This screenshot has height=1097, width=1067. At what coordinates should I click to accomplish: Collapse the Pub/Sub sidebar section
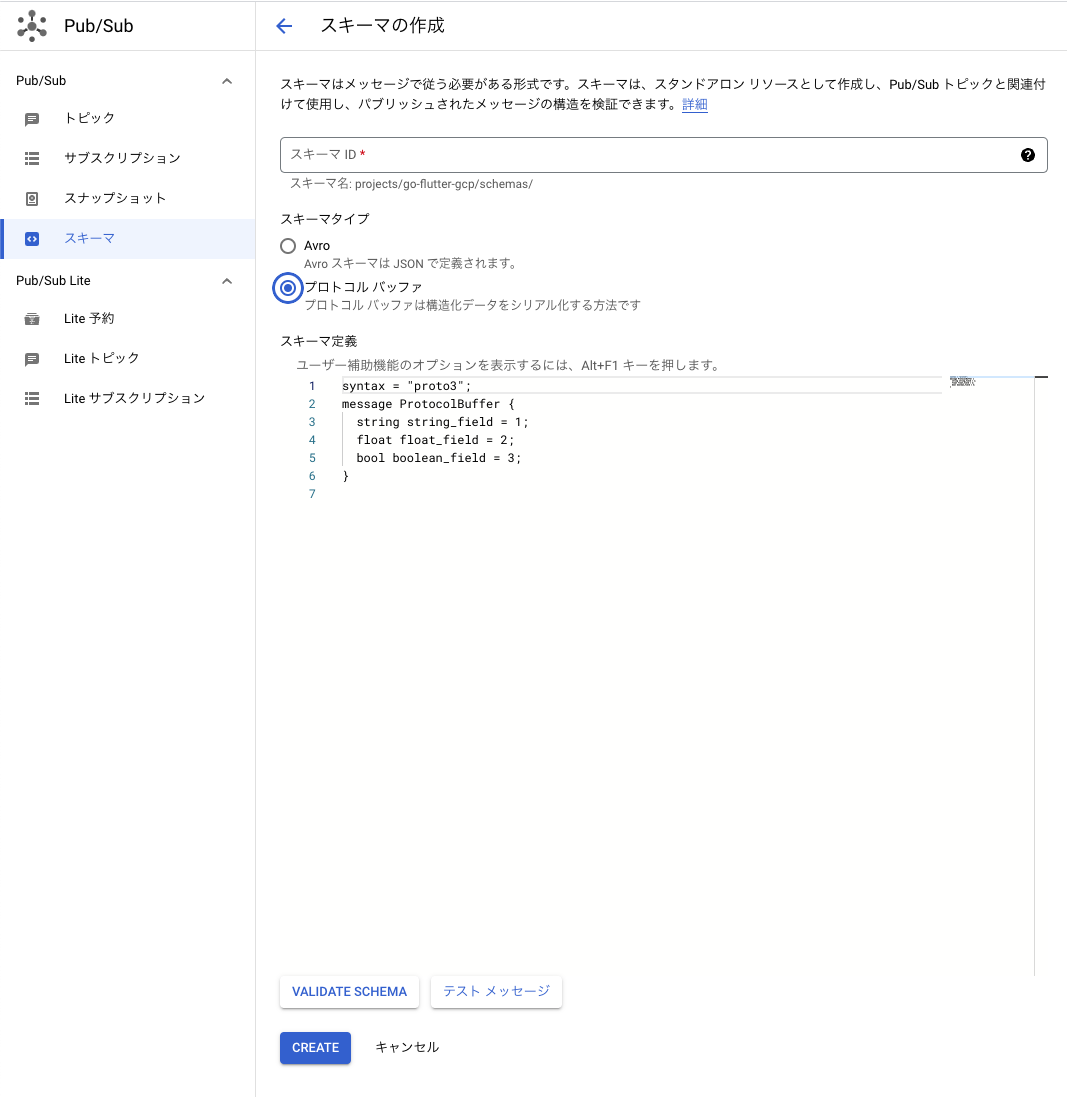(x=227, y=81)
